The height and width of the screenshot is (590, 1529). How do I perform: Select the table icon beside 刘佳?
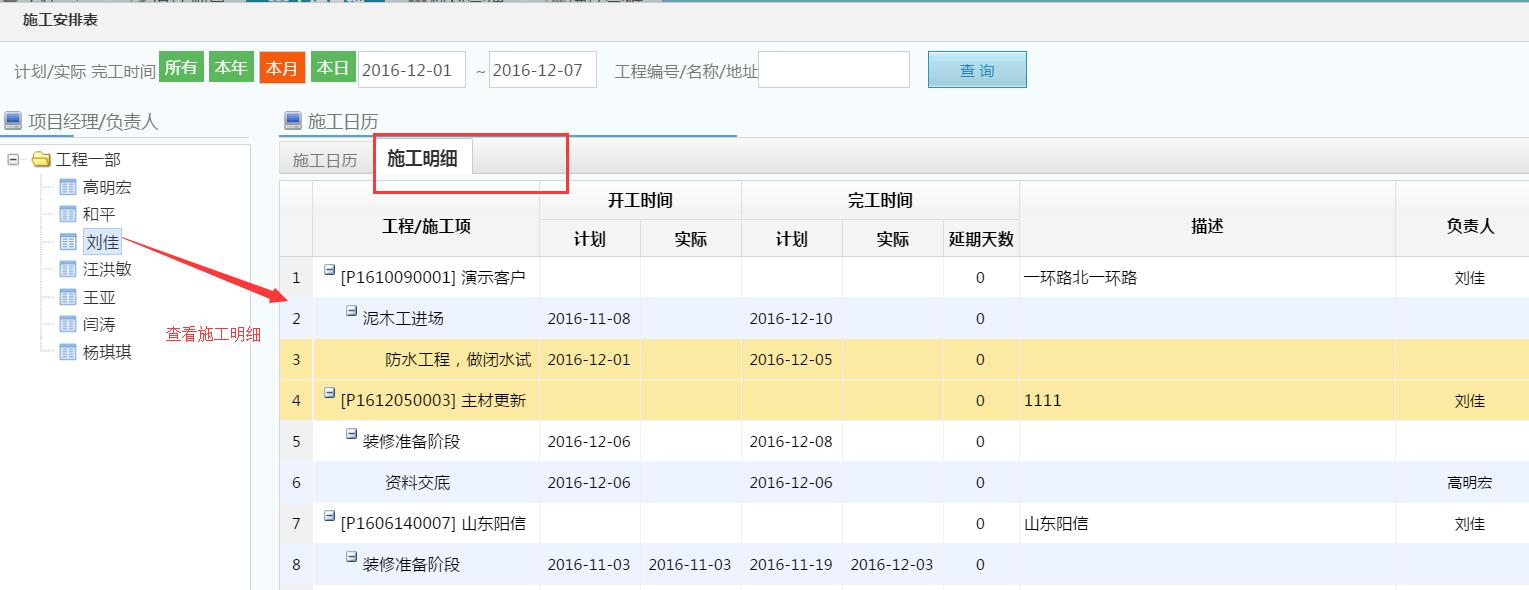(67, 241)
